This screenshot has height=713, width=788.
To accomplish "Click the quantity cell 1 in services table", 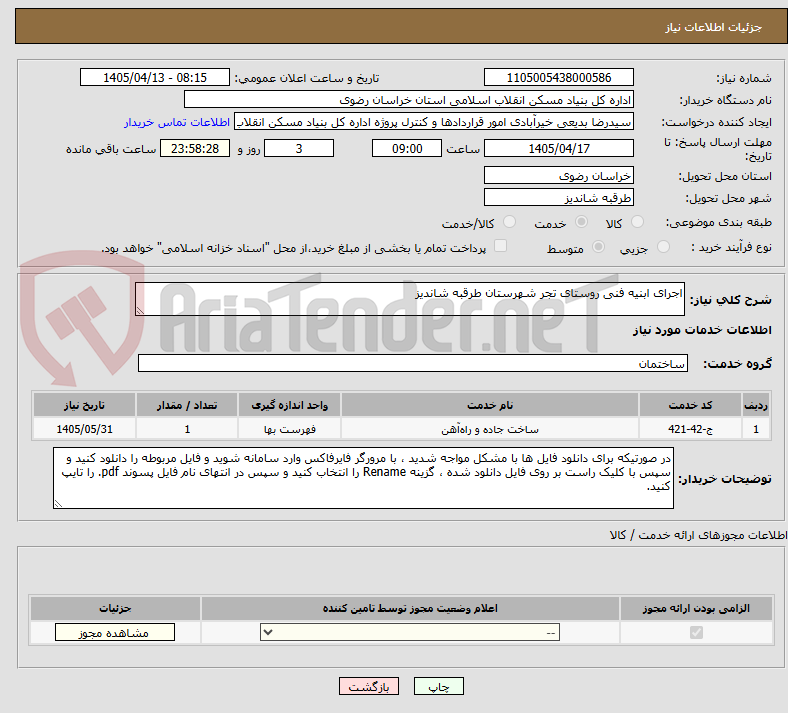I will (x=187, y=429).
